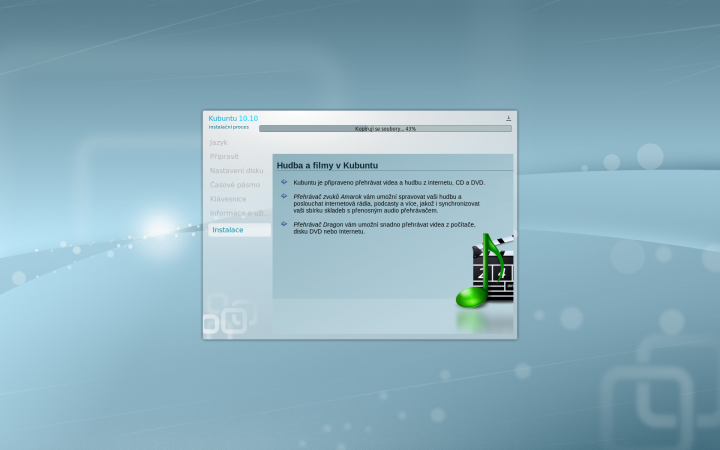Click the Kubuntu 10.10 title text
The height and width of the screenshot is (450, 720).
click(x=233, y=118)
